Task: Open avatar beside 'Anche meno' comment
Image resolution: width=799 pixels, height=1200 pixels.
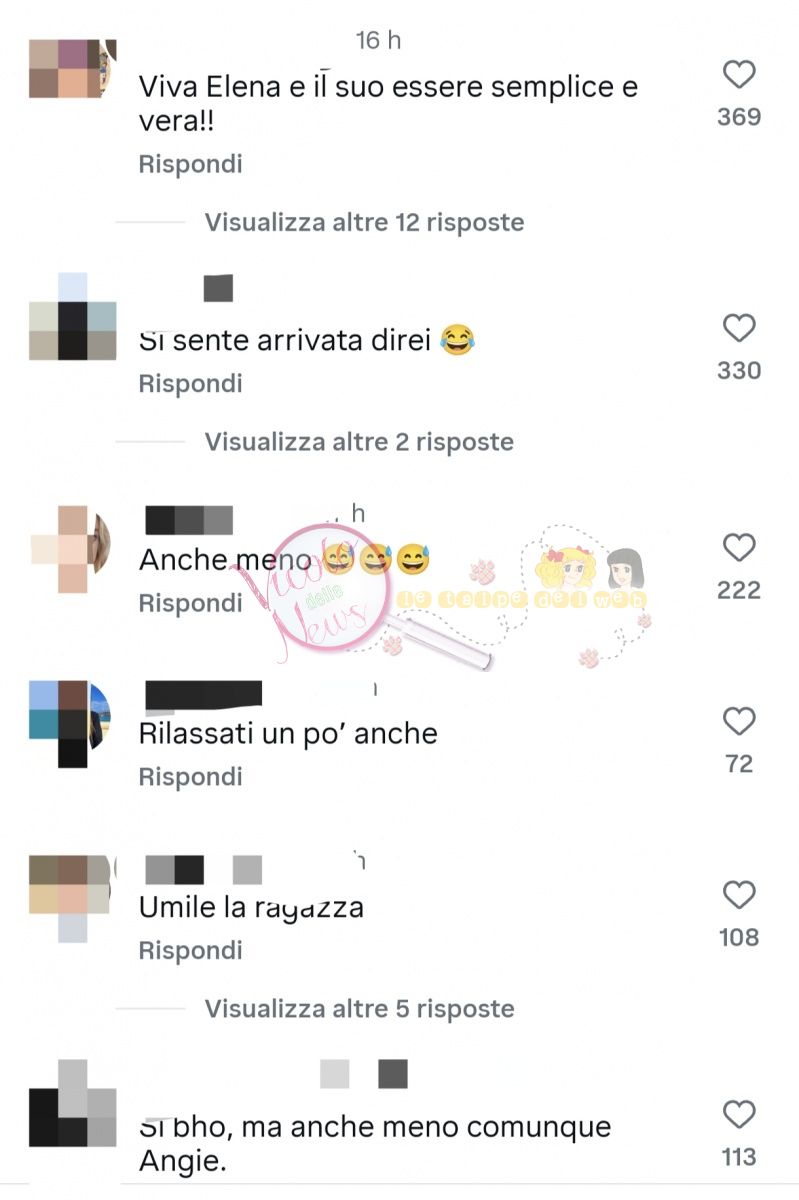Action: [x=72, y=549]
